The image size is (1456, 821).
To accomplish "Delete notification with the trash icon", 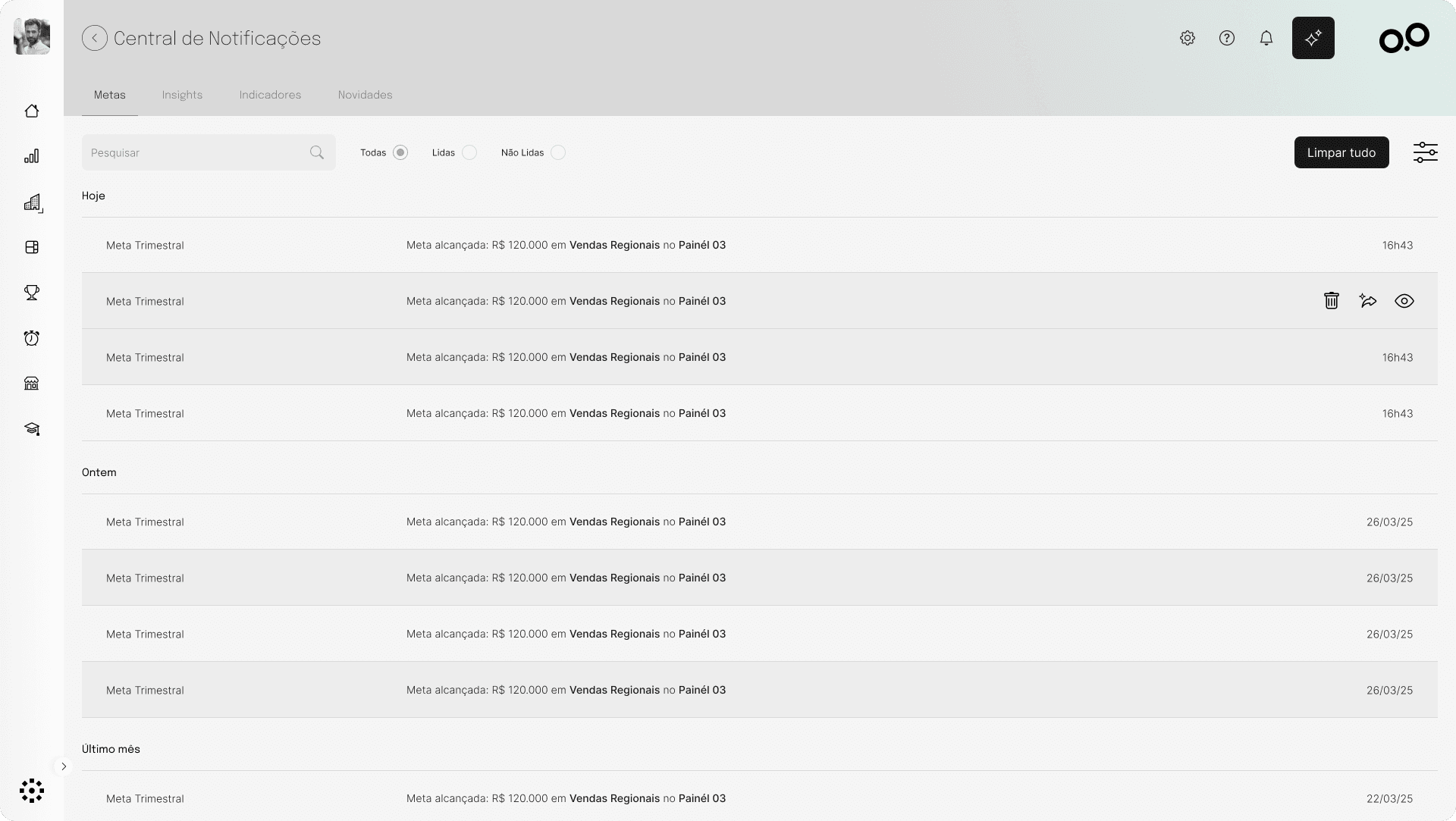I will (1332, 301).
